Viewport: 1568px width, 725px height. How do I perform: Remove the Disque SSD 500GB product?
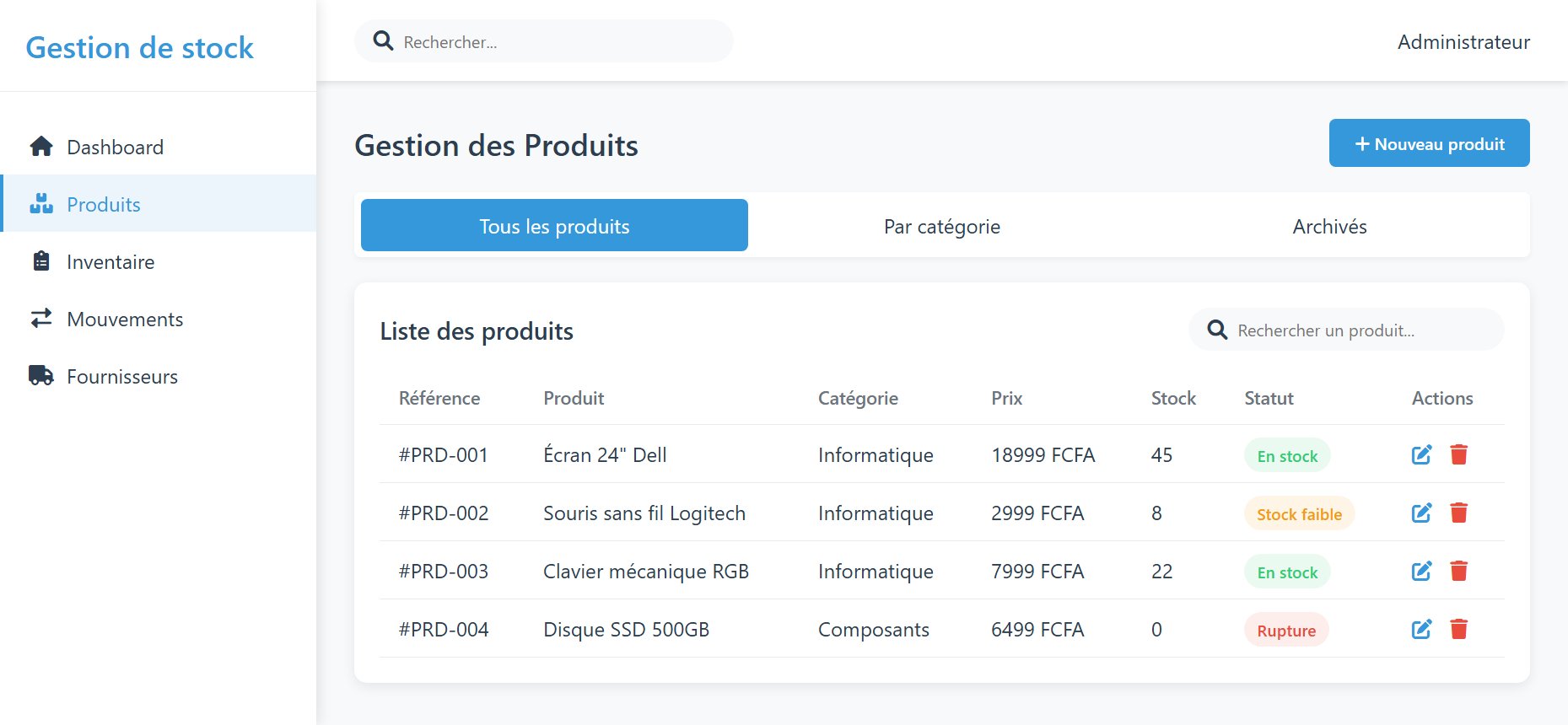1458,630
